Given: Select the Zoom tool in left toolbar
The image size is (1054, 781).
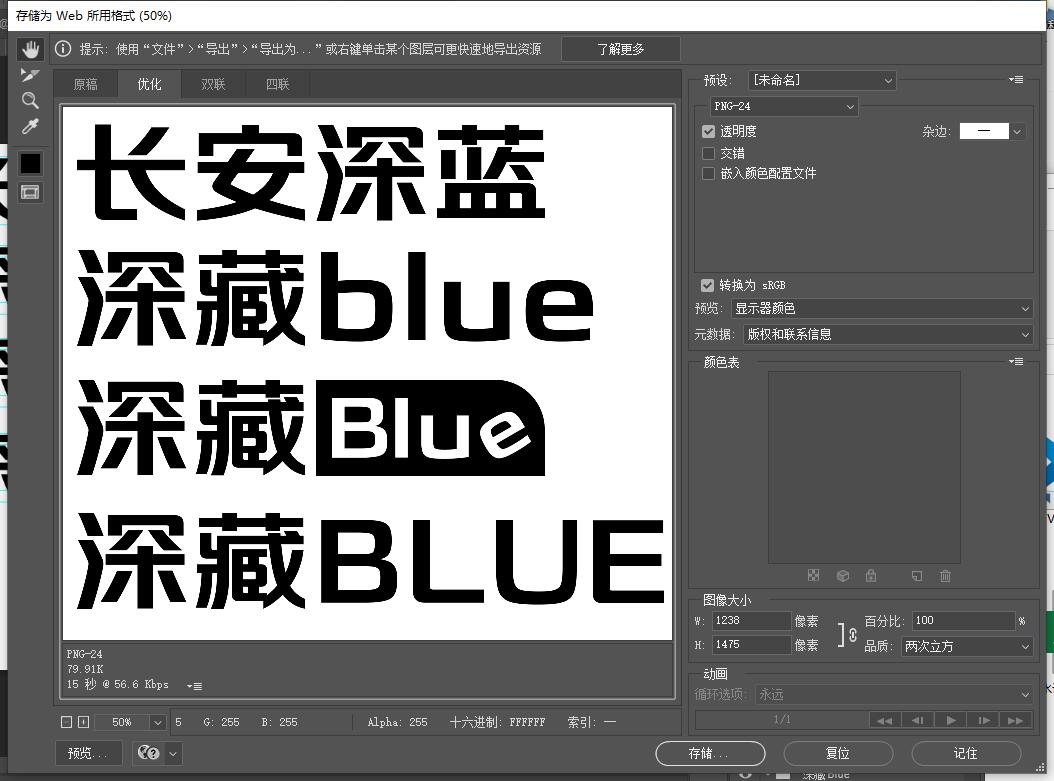Looking at the screenshot, I should coord(30,101).
